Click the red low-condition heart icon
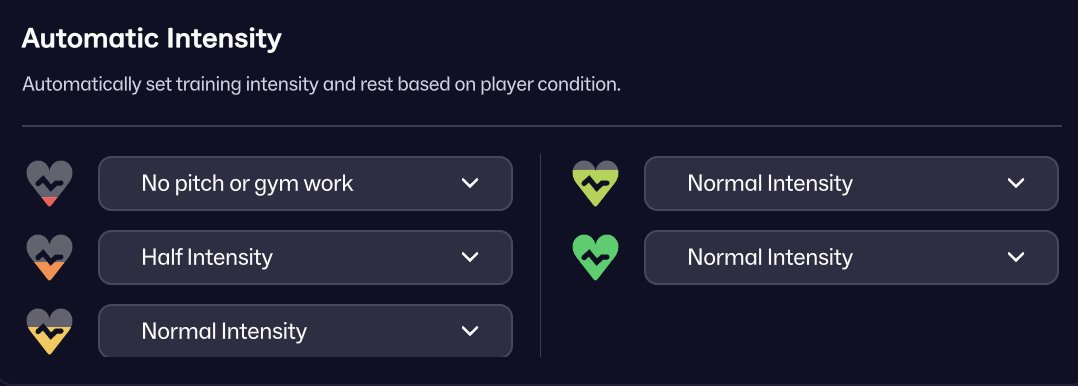This screenshot has height=386, width=1078. tap(50, 184)
